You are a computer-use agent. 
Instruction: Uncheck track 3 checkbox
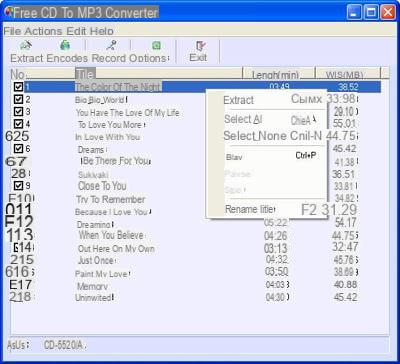click(x=19, y=111)
